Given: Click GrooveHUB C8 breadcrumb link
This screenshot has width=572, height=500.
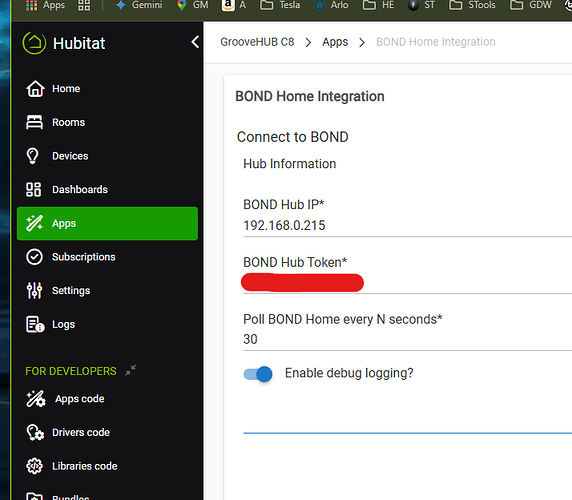Looking at the screenshot, I should click(257, 42).
